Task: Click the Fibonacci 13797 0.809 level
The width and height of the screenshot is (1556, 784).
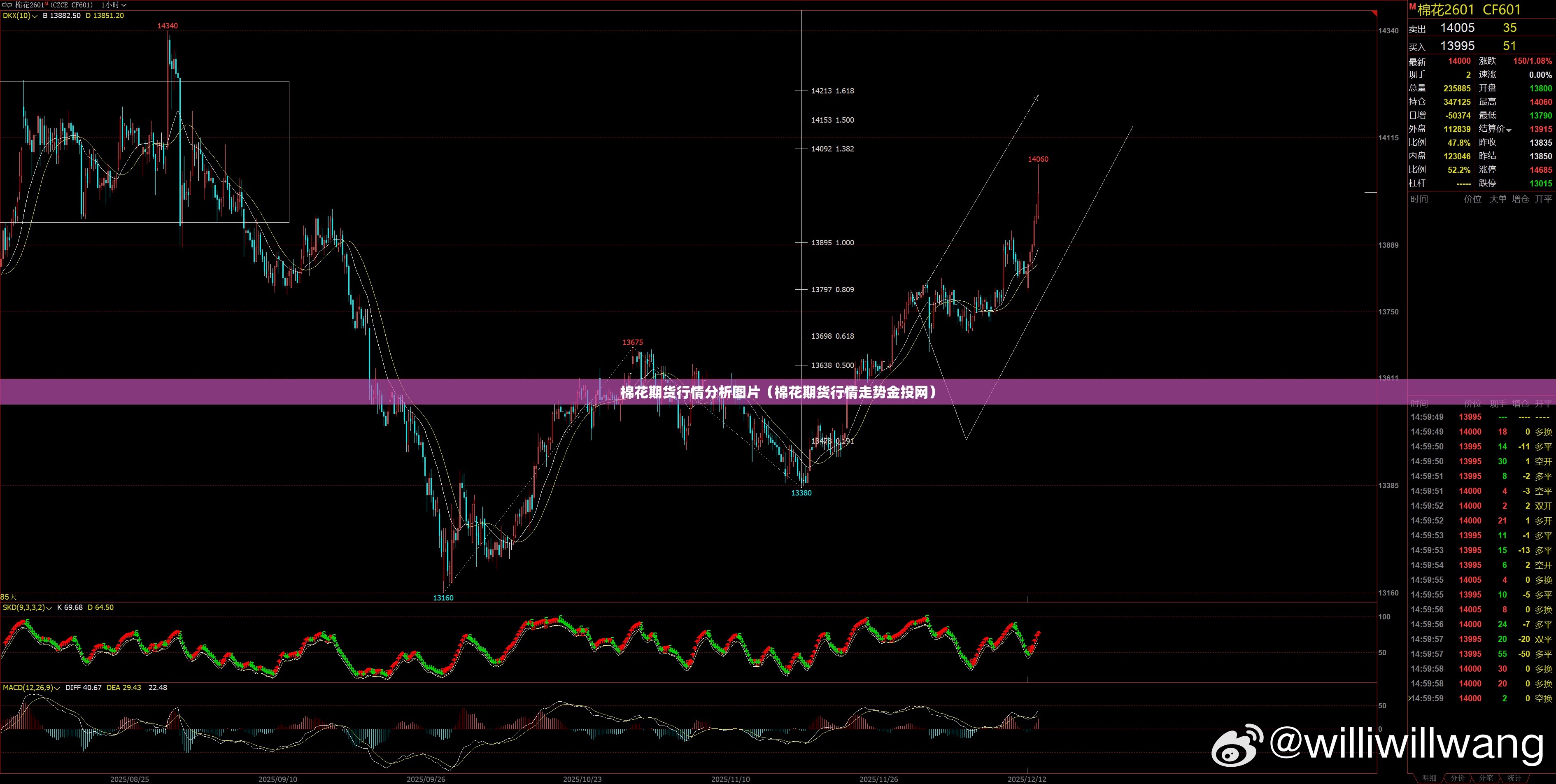Action: pyautogui.click(x=832, y=290)
